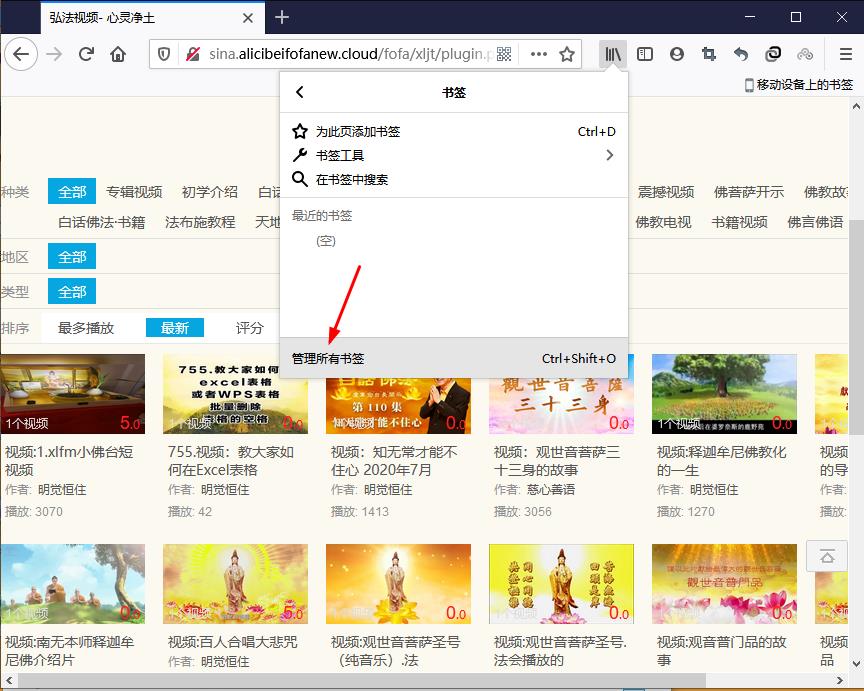Click the browser forward arrow

54,54
